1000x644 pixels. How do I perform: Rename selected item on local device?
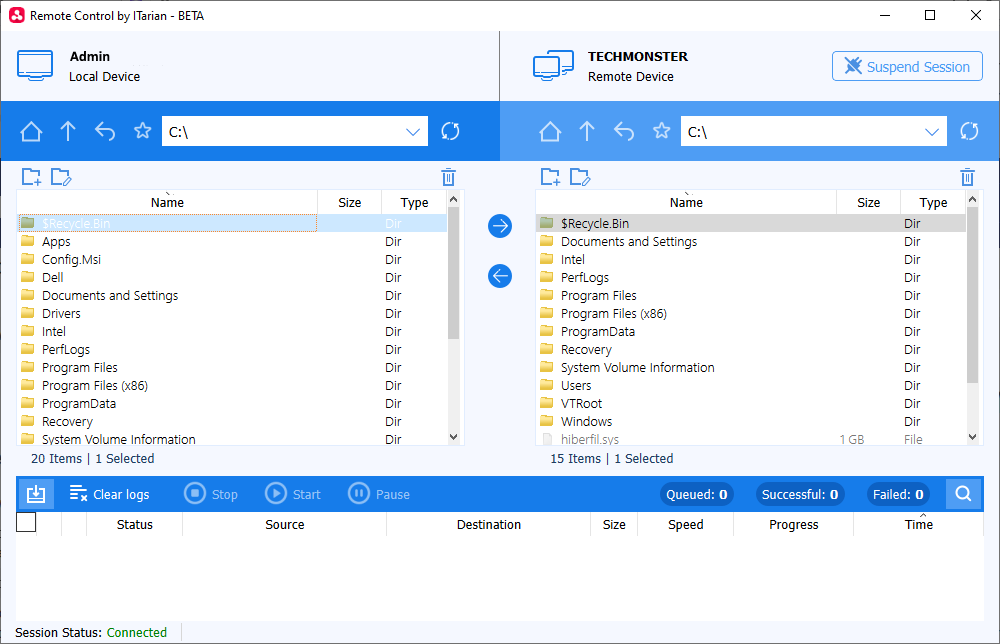coord(61,177)
